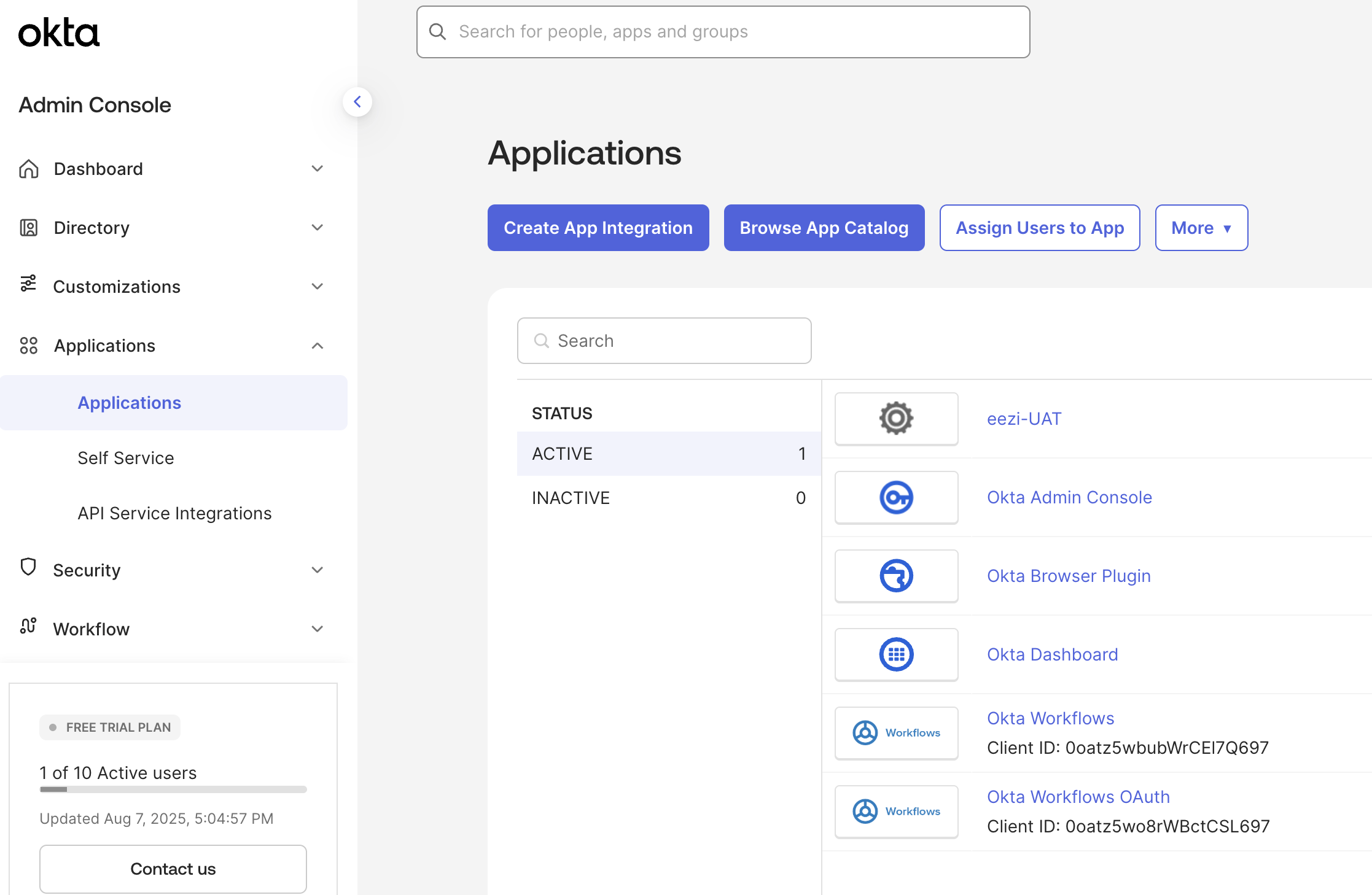Screen dimensions: 1372x895
Task: Click the Security shield icon
Action: coord(28,567)
